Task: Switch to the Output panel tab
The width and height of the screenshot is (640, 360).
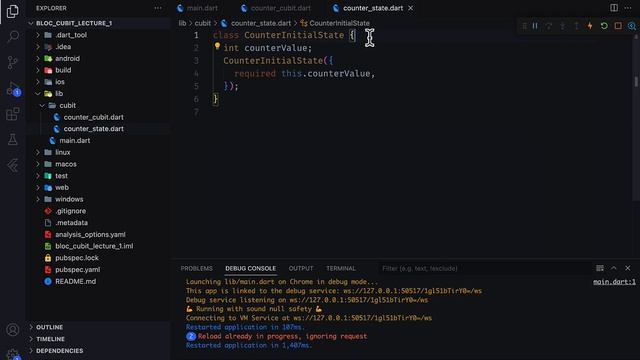Action: (301, 269)
